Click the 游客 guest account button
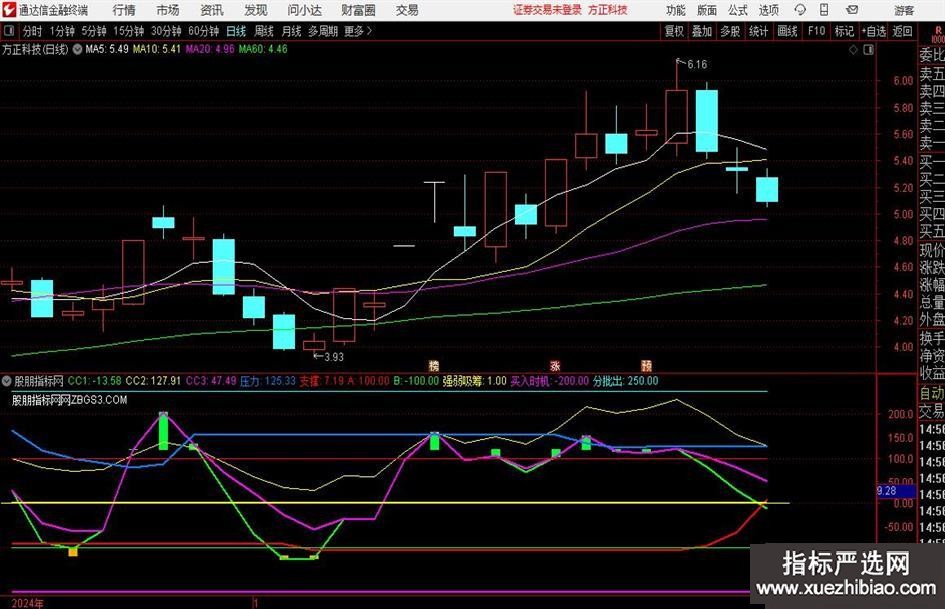 [x=904, y=10]
